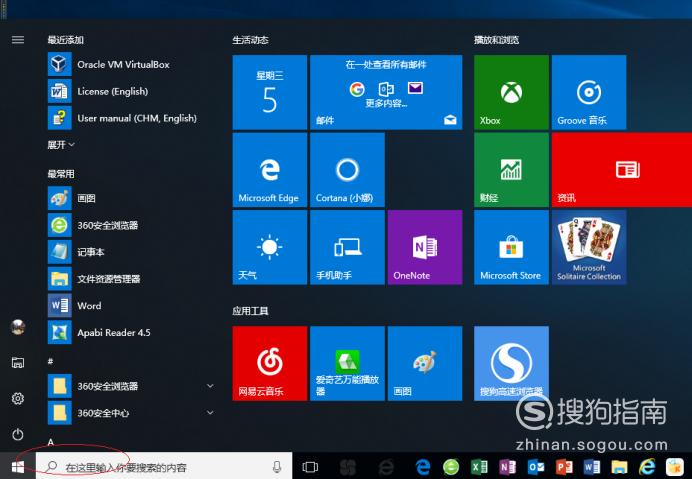Open the orange K app on taskbar

pyautogui.click(x=675, y=467)
